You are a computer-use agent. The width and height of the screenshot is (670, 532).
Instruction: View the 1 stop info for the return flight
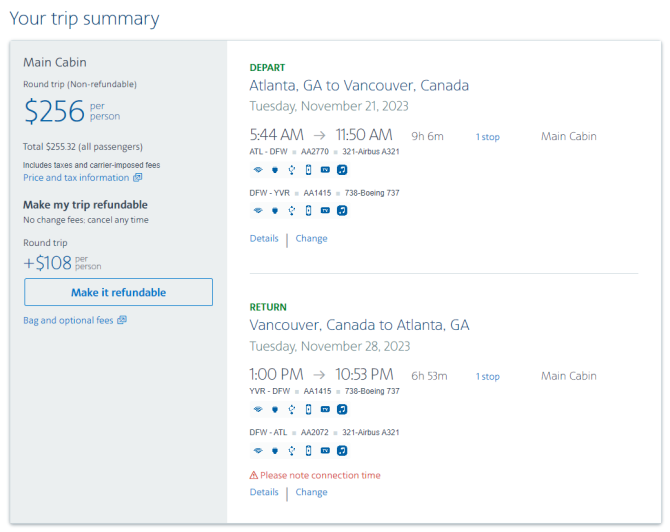pyautogui.click(x=488, y=376)
